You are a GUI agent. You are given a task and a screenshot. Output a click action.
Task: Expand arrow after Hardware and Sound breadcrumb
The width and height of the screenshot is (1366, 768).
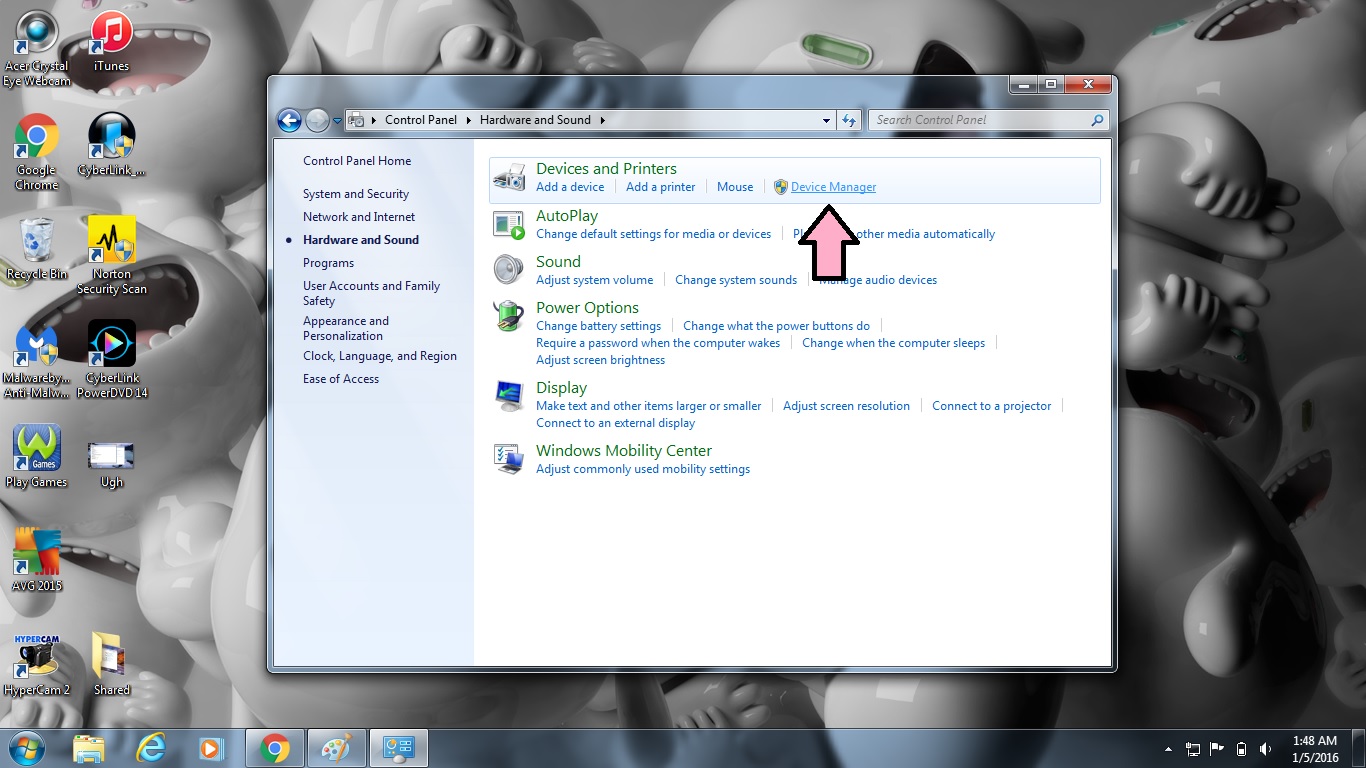pyautogui.click(x=602, y=120)
